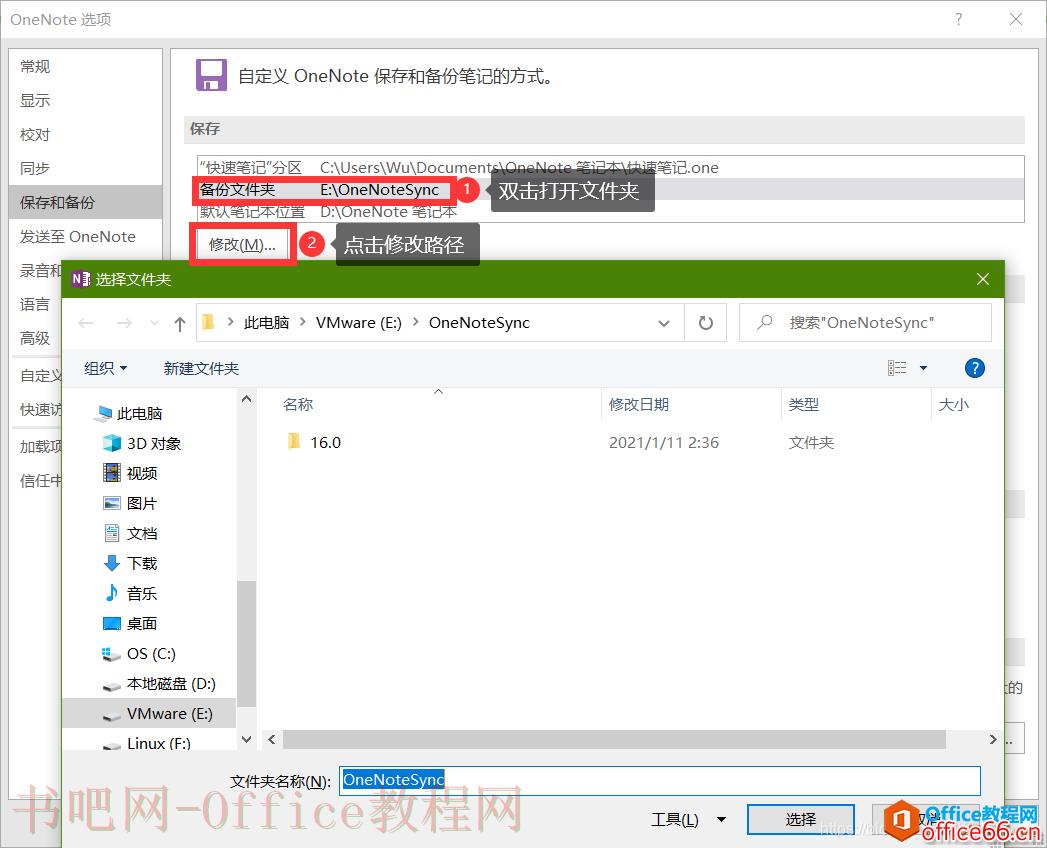Select the OS (C:) drive icon
The width and height of the screenshot is (1047, 848).
tap(111, 654)
